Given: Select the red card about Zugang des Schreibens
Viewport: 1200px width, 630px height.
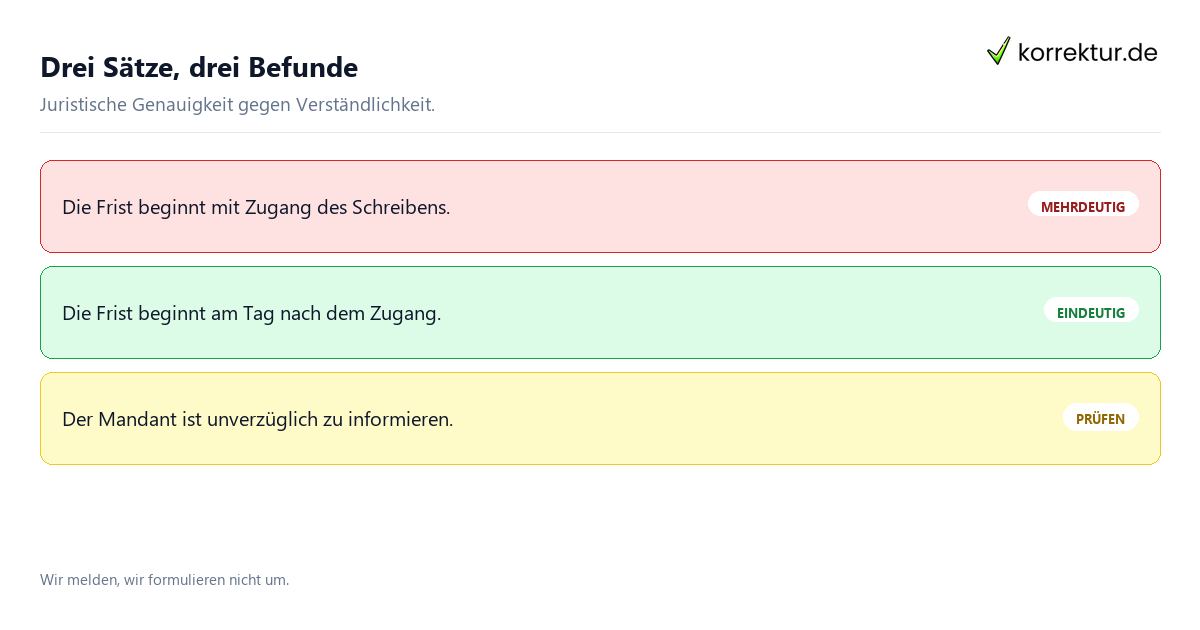Looking at the screenshot, I should click(600, 207).
